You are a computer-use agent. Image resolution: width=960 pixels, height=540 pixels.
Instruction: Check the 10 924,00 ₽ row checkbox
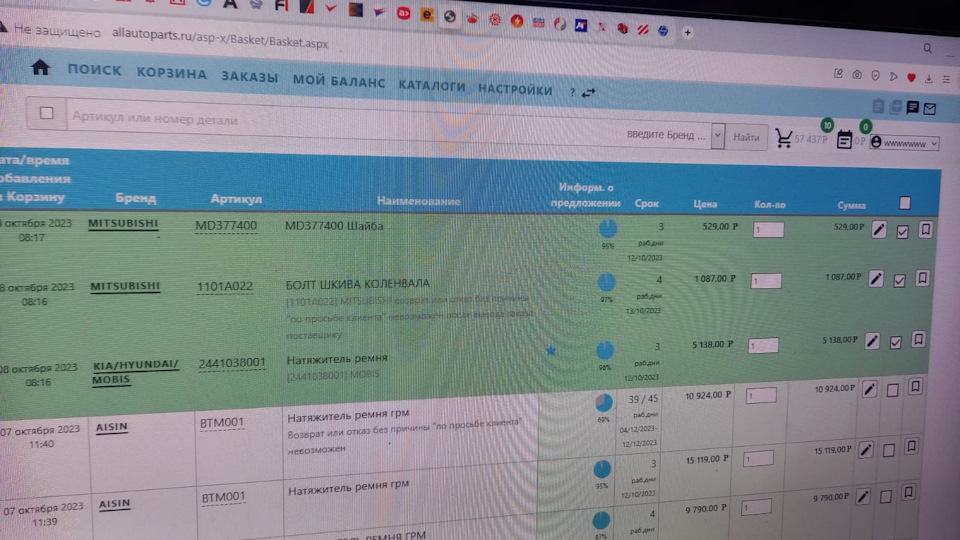pyautogui.click(x=892, y=390)
